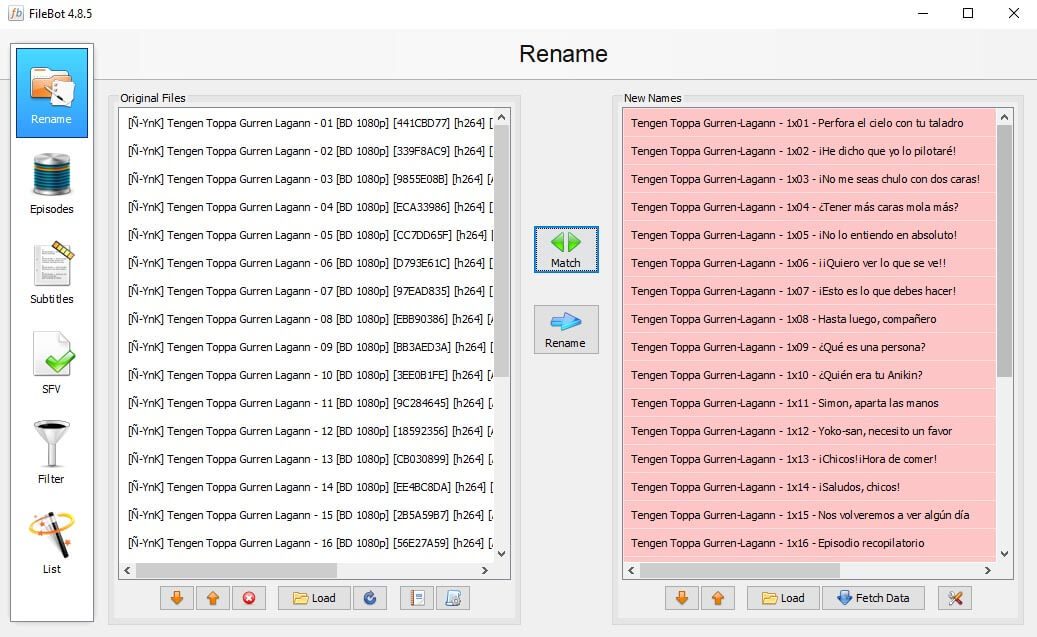Select new name '1x07 - ¡Esto es lo que debes hacer!'
Viewport: 1037px width, 637px height.
[809, 291]
